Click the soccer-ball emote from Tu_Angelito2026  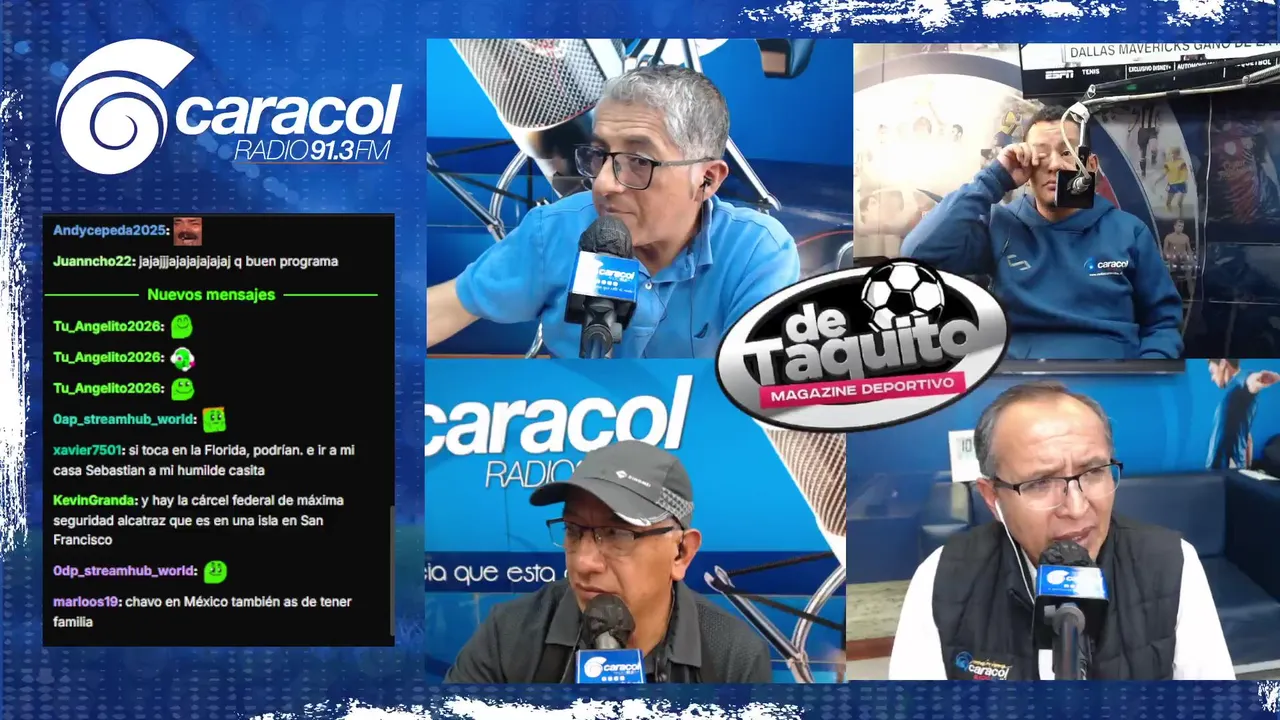click(182, 357)
